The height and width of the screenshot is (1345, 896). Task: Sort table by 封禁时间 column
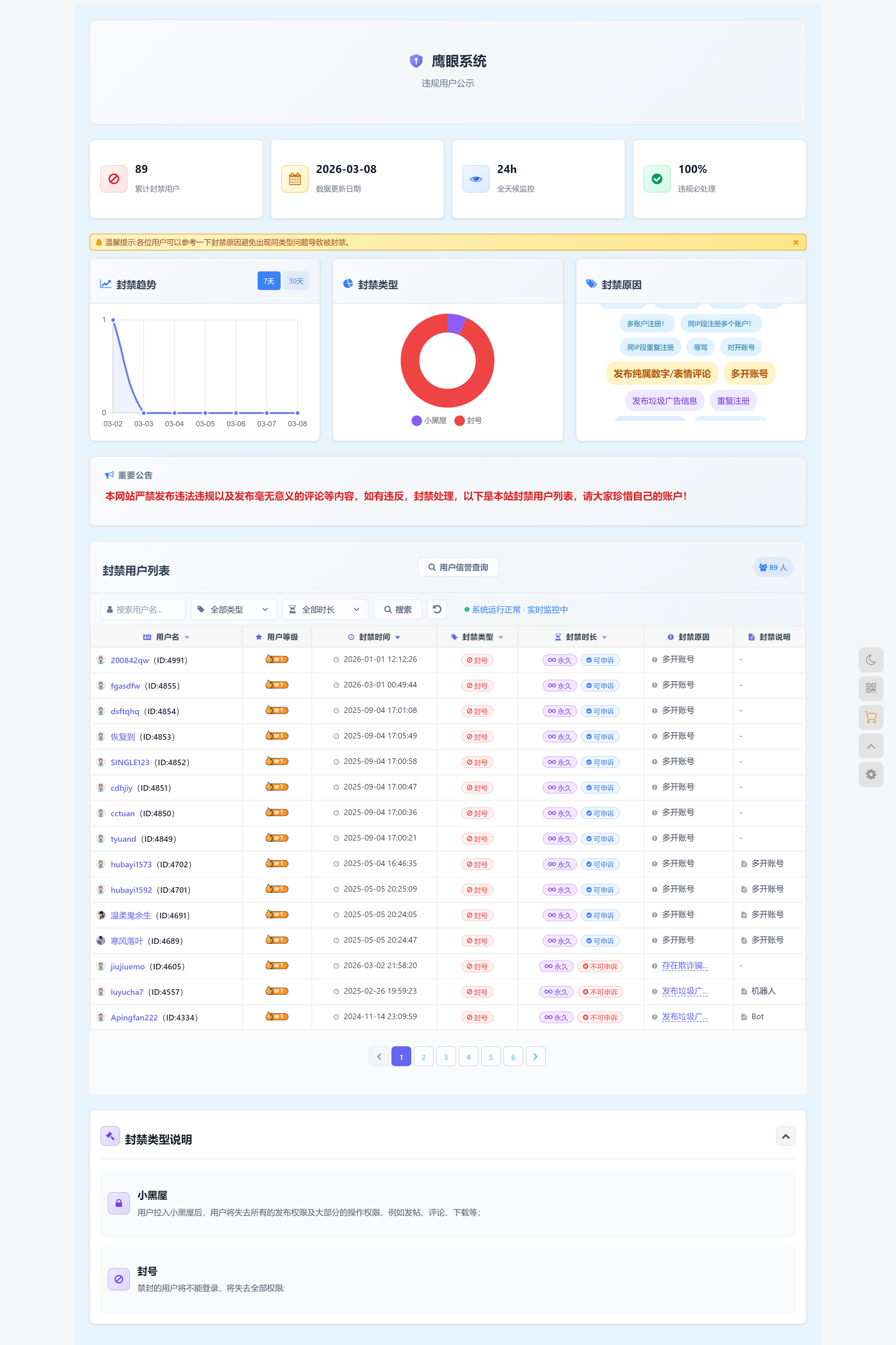[x=374, y=637]
